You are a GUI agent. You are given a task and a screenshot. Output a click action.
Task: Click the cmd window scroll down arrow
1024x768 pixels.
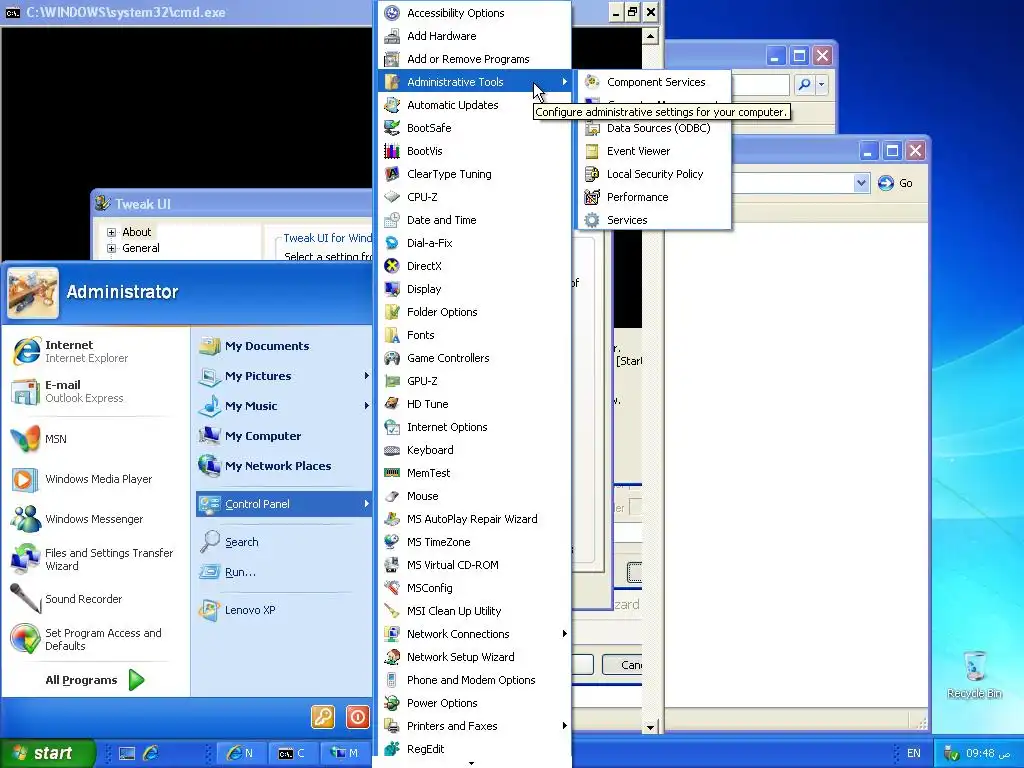point(650,727)
